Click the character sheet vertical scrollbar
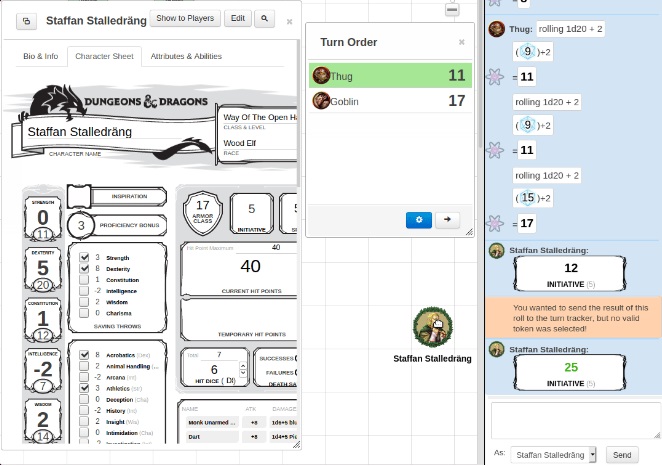662x466 pixels. click(298, 114)
